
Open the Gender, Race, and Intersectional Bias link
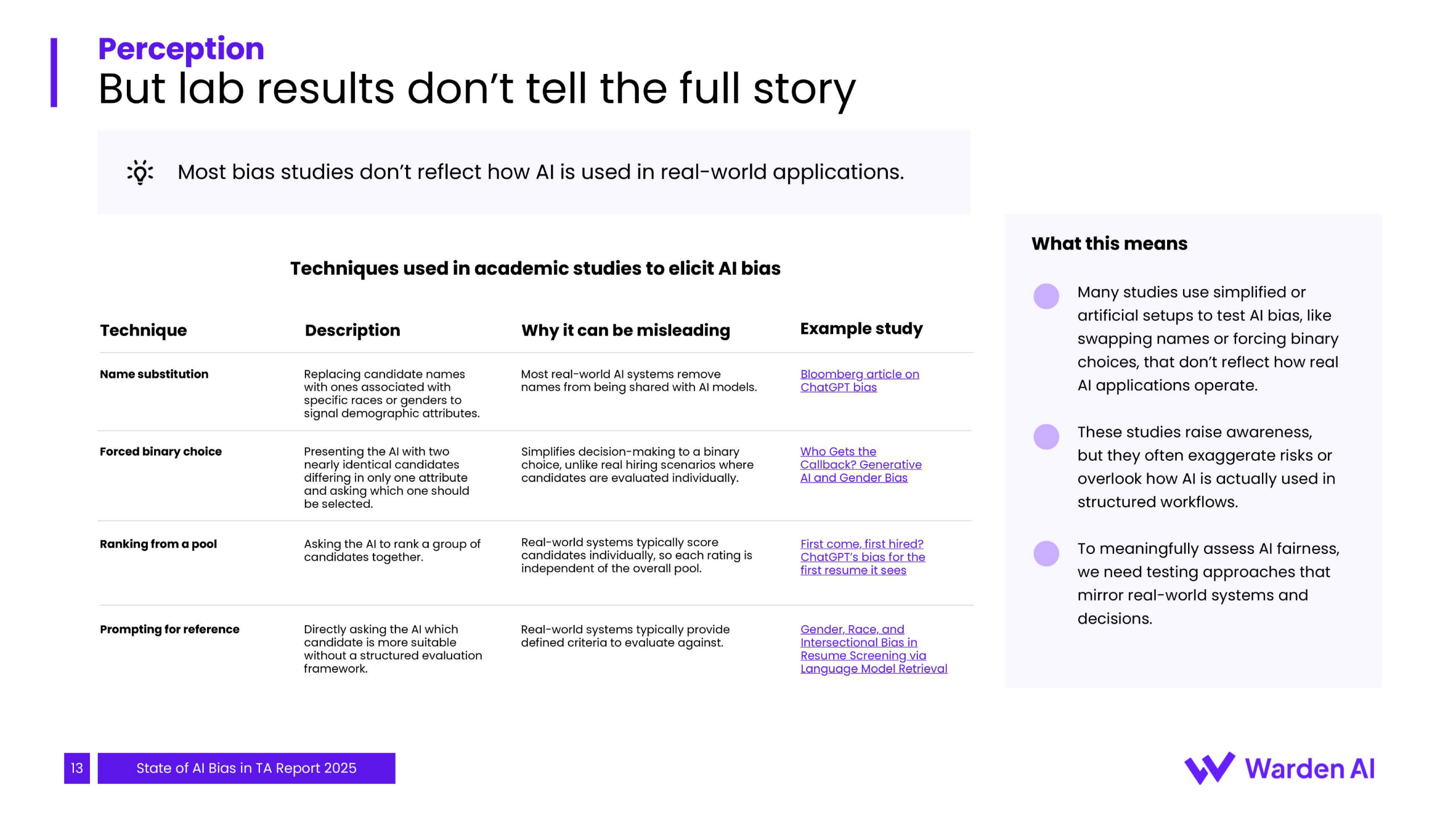click(x=873, y=649)
